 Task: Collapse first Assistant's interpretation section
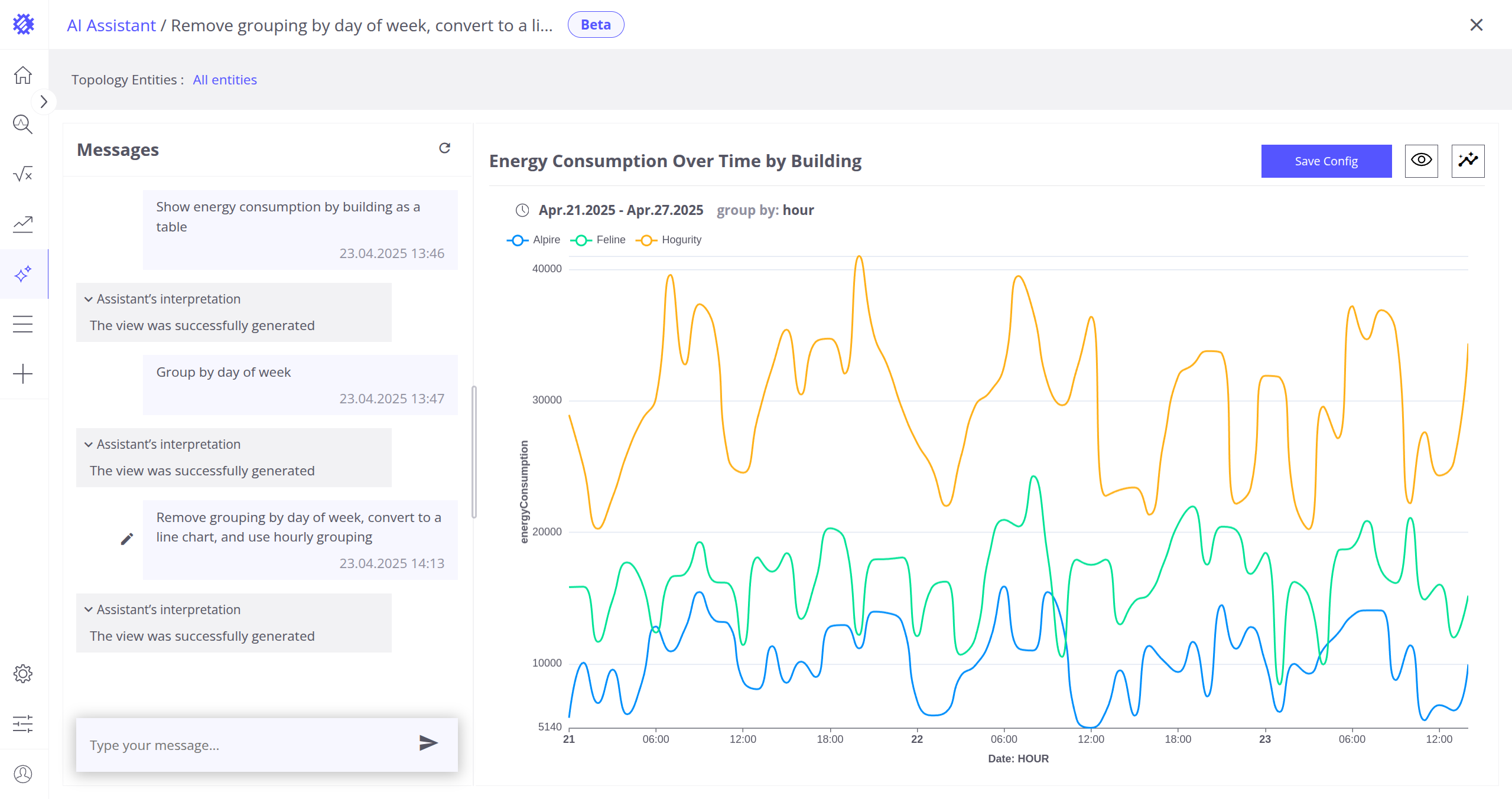point(89,299)
